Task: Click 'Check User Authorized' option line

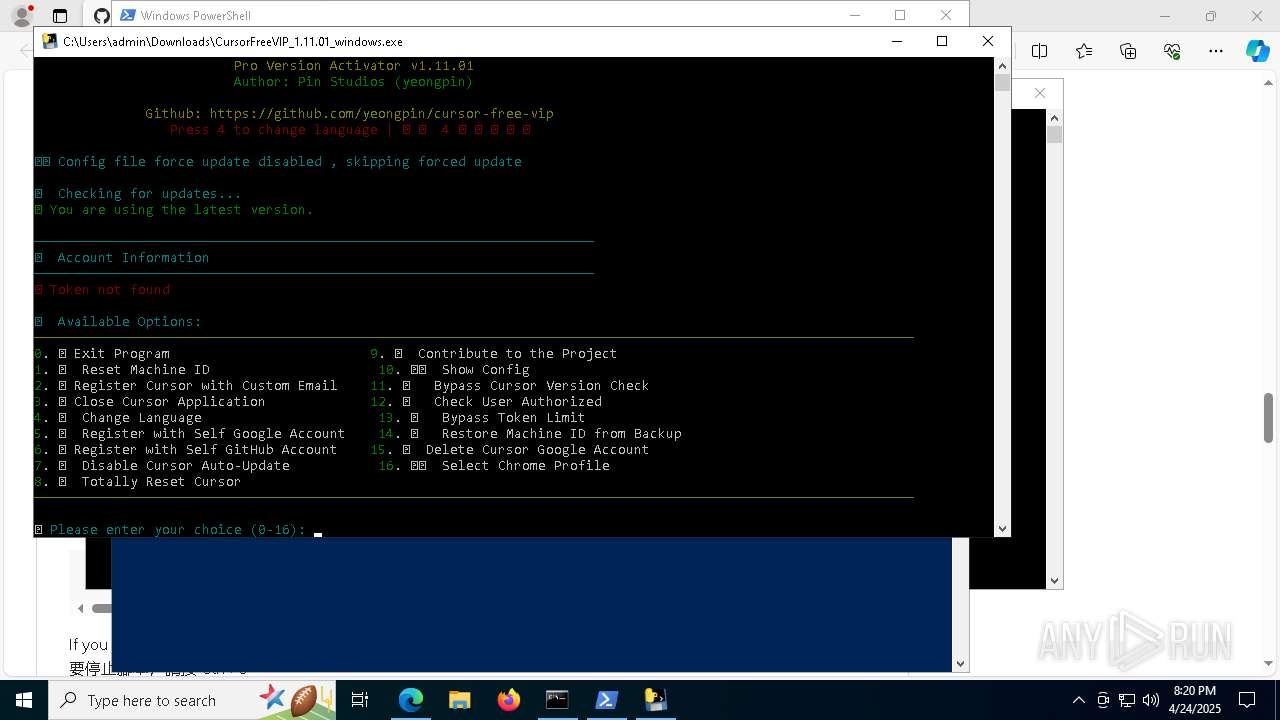Action: click(x=486, y=402)
